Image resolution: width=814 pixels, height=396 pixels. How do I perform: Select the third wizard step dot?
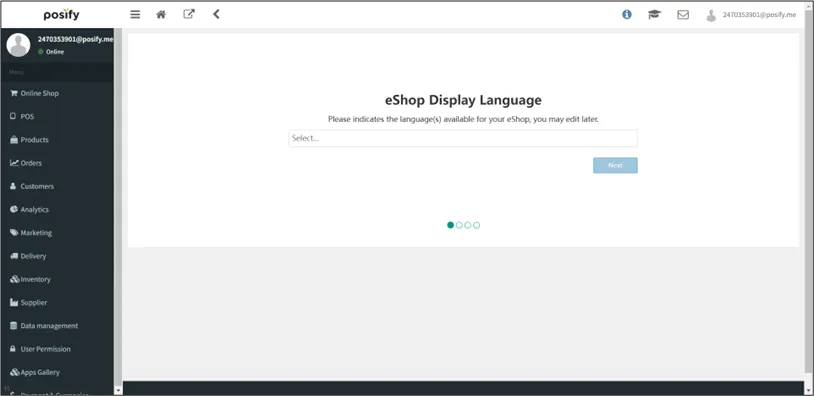pos(468,225)
